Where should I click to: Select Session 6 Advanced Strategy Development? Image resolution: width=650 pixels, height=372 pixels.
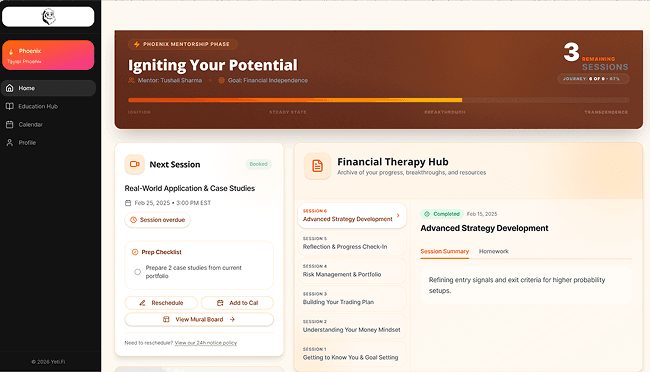point(352,215)
